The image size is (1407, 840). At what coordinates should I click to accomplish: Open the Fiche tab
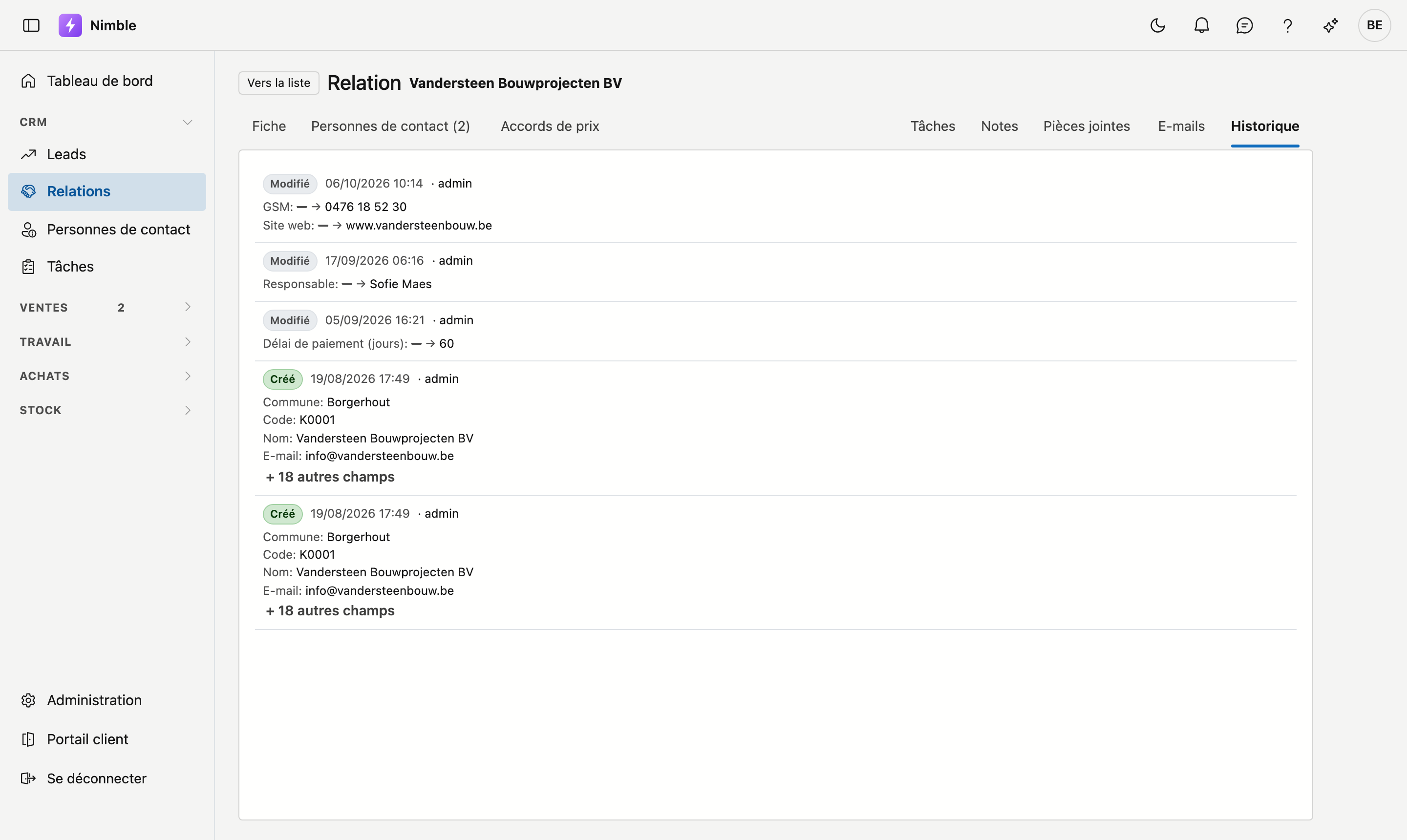(269, 126)
